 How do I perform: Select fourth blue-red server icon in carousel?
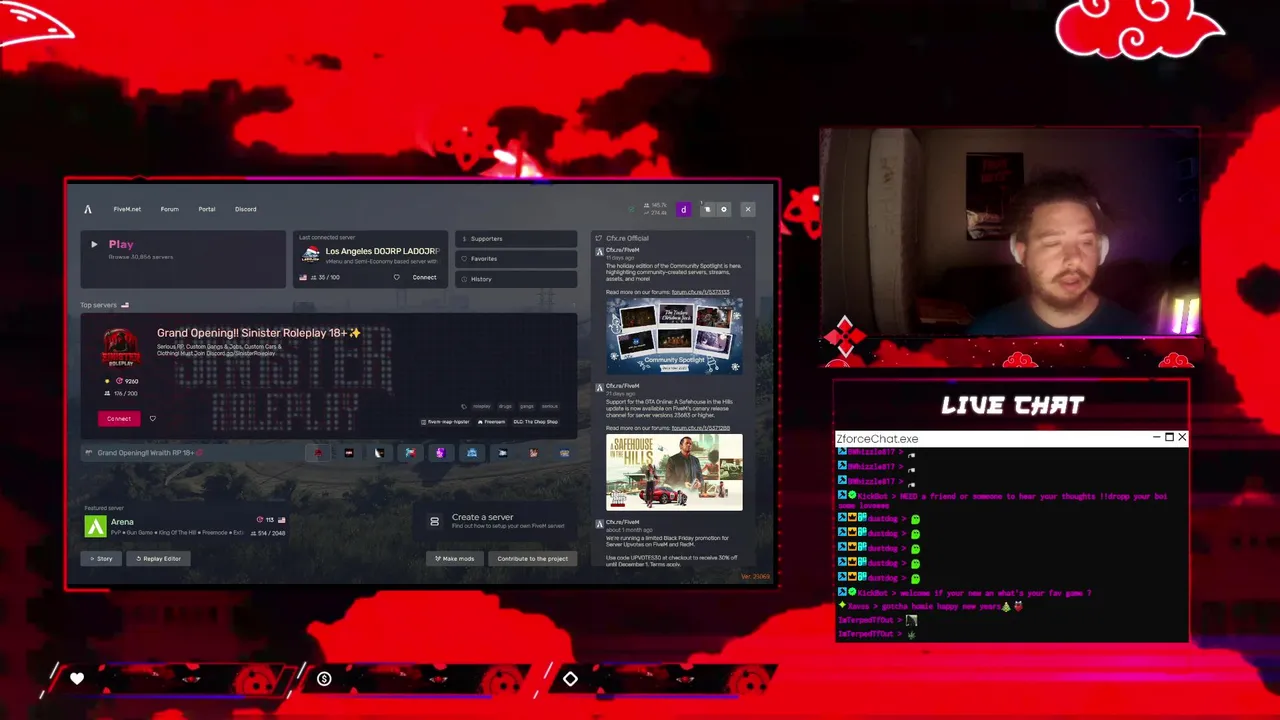tap(410, 453)
